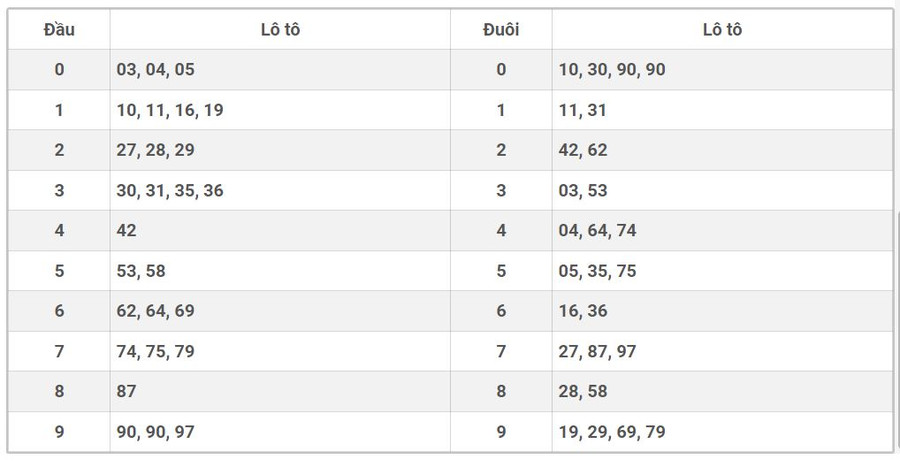Select the cell with 10, 30, 90, 90
This screenshot has height=461, width=900.
coord(612,70)
